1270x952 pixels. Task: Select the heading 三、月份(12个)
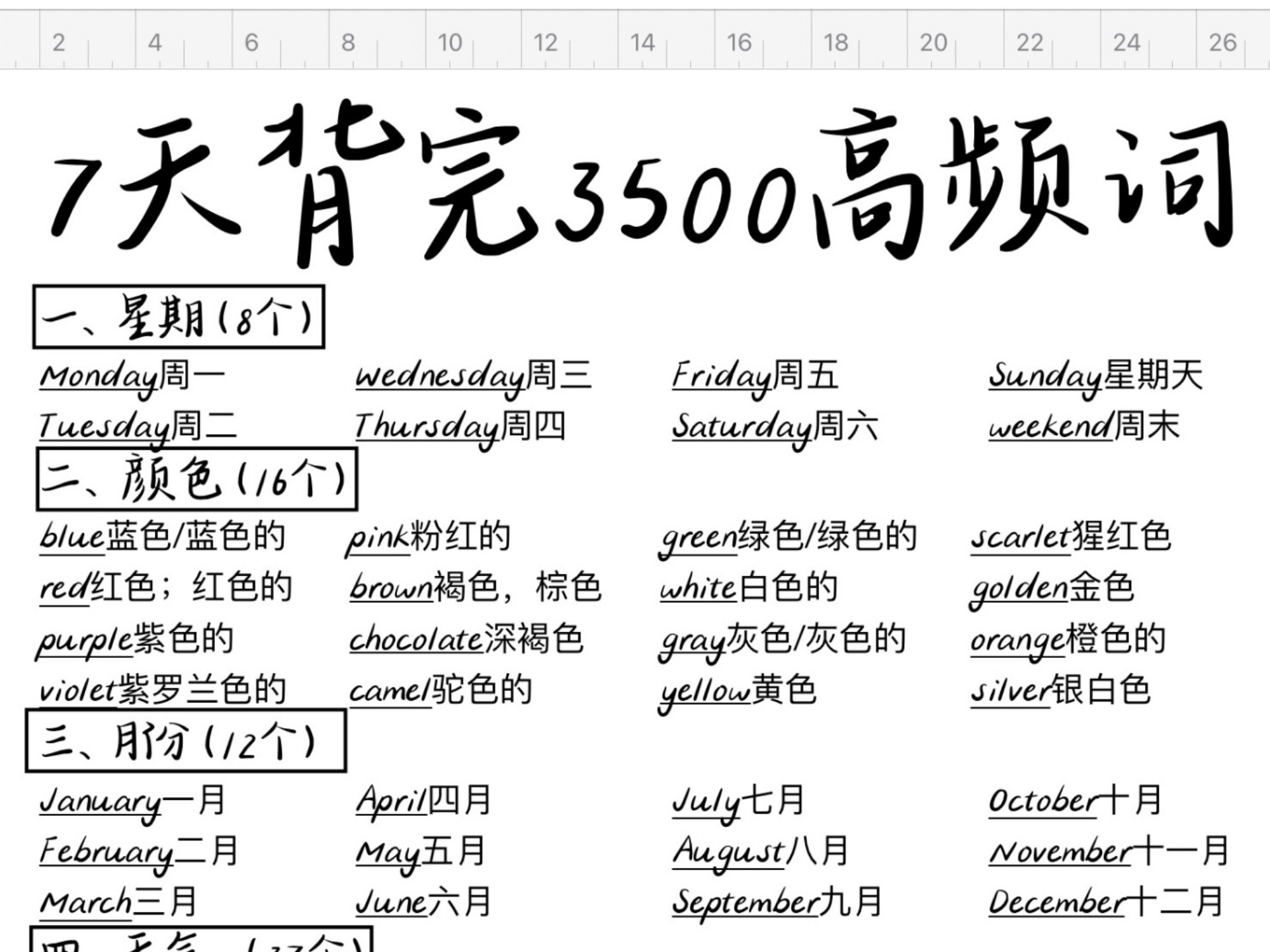186,740
